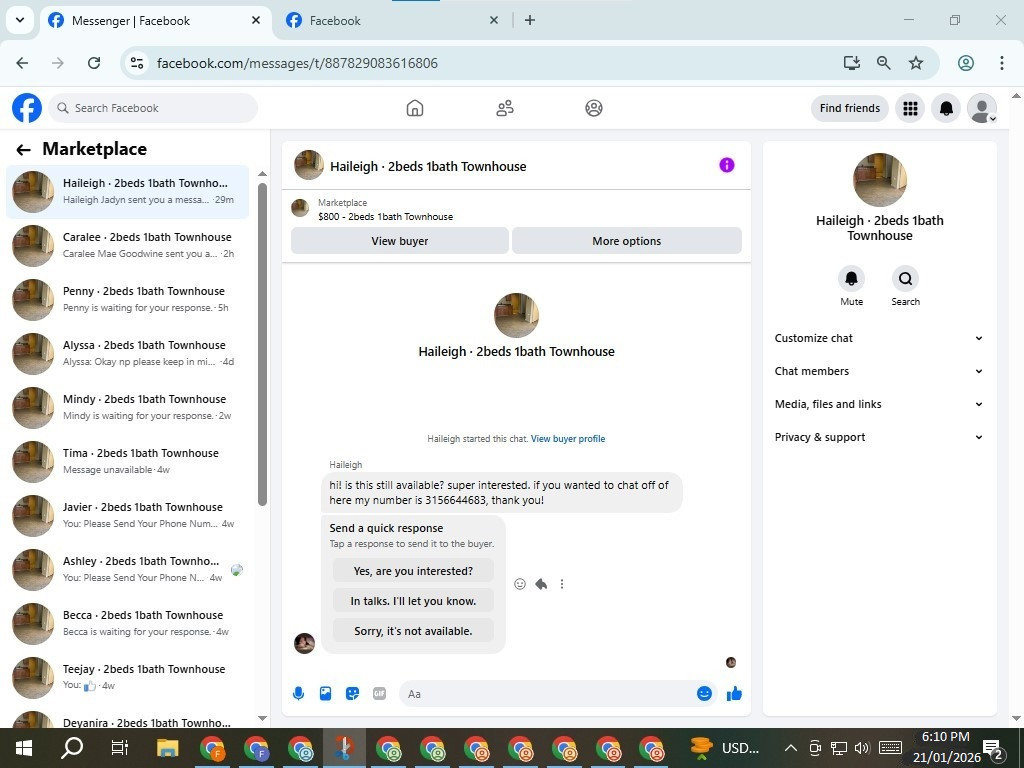Show hidden system tray icons
The image size is (1024, 768).
790,748
